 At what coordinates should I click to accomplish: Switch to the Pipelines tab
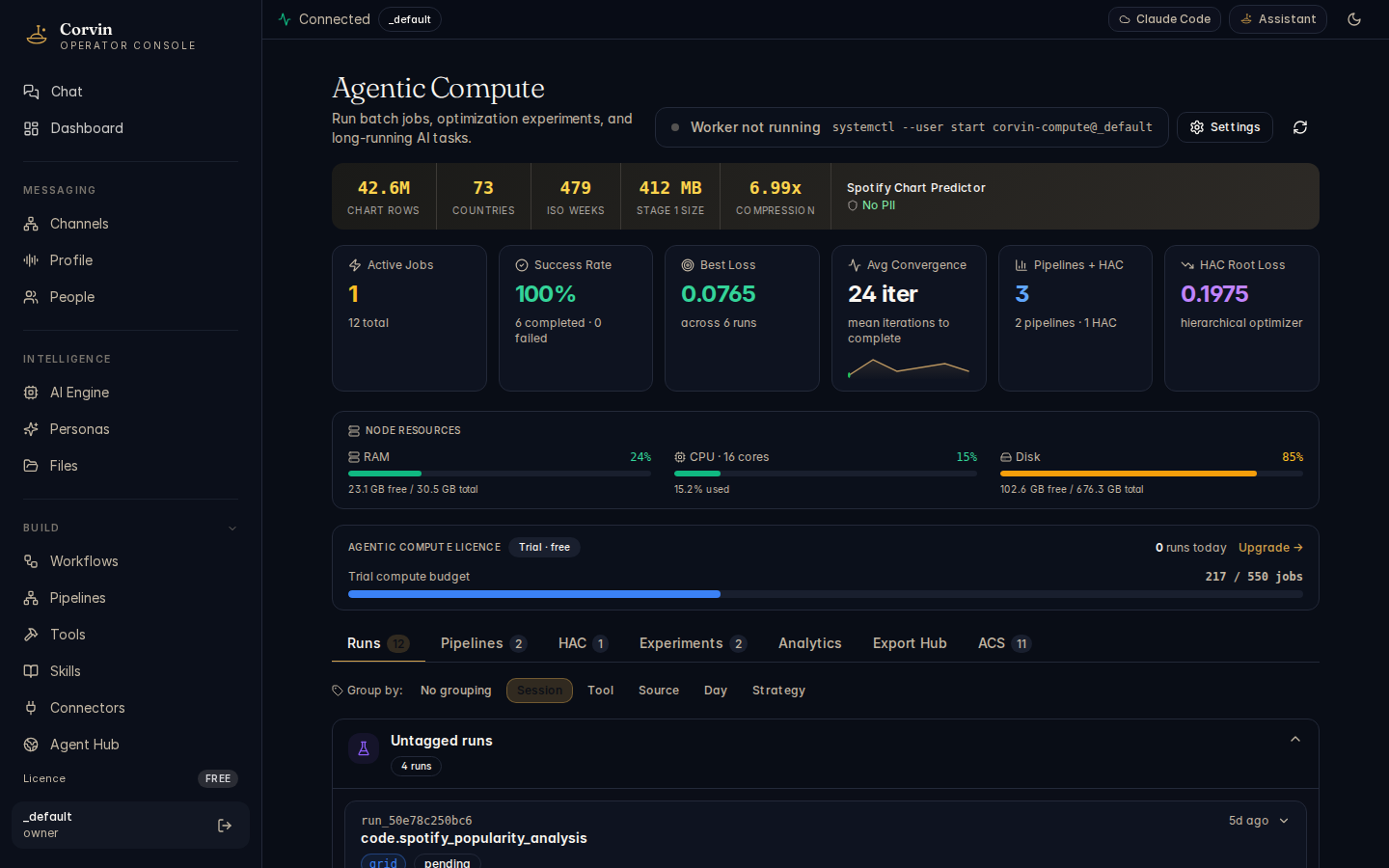pyautogui.click(x=484, y=643)
